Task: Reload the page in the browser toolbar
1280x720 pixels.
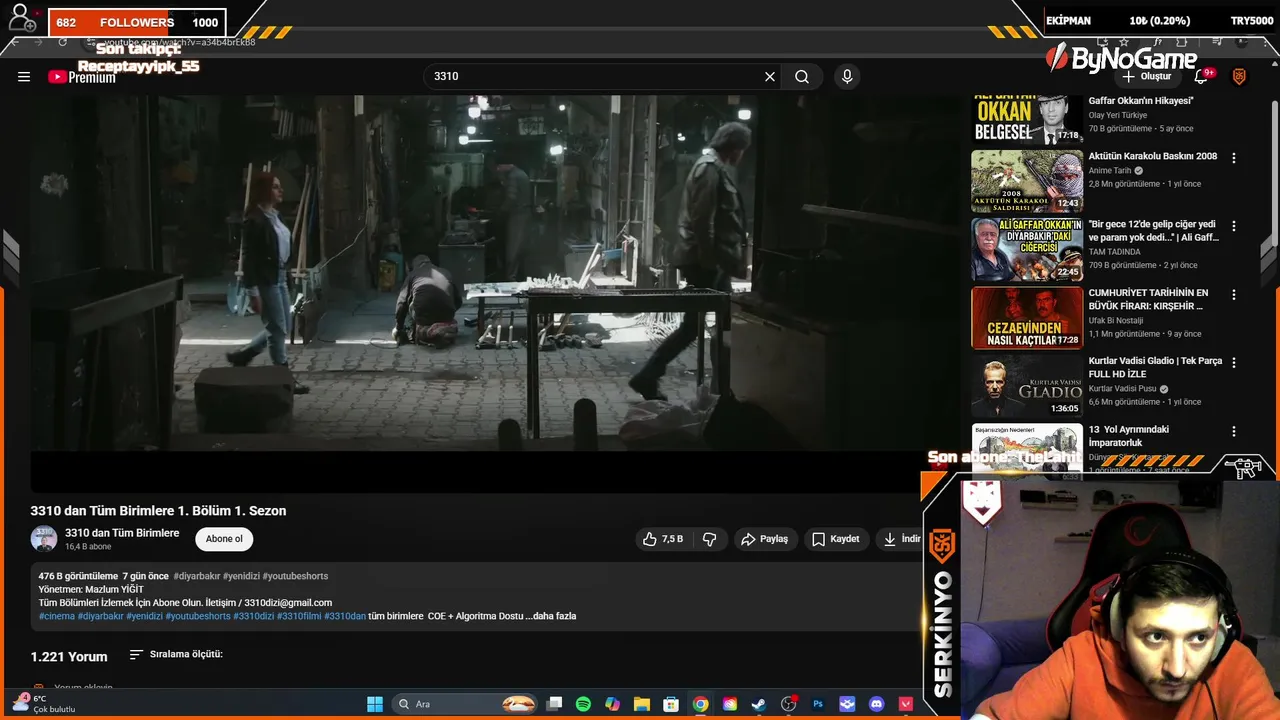Action: [x=62, y=42]
